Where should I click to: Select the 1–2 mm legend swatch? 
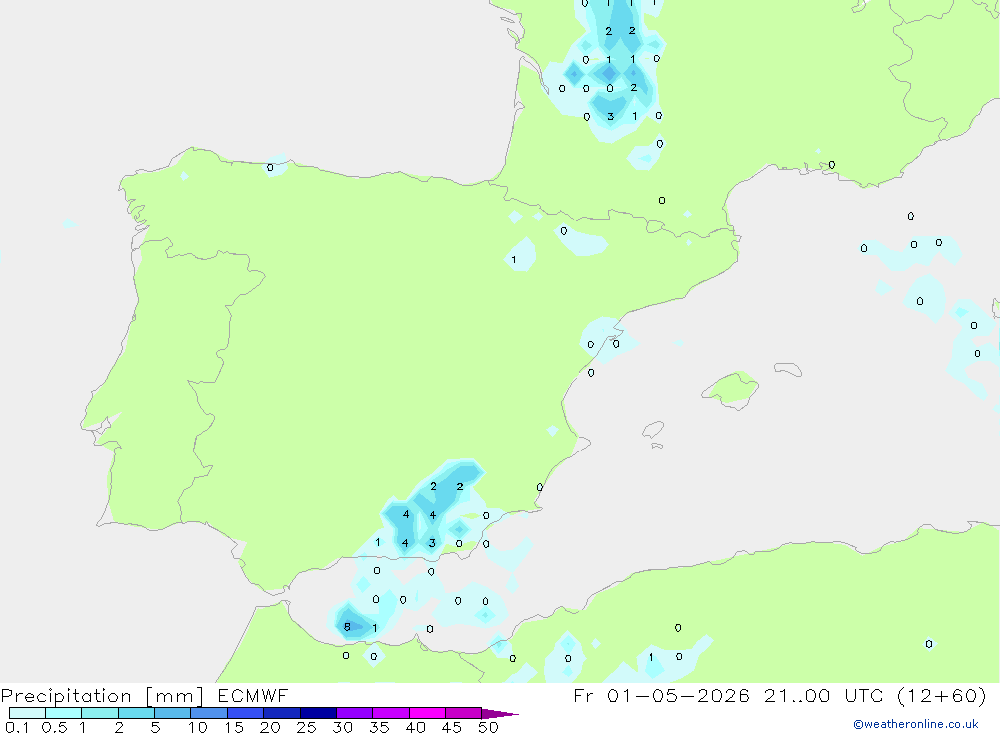(100, 713)
